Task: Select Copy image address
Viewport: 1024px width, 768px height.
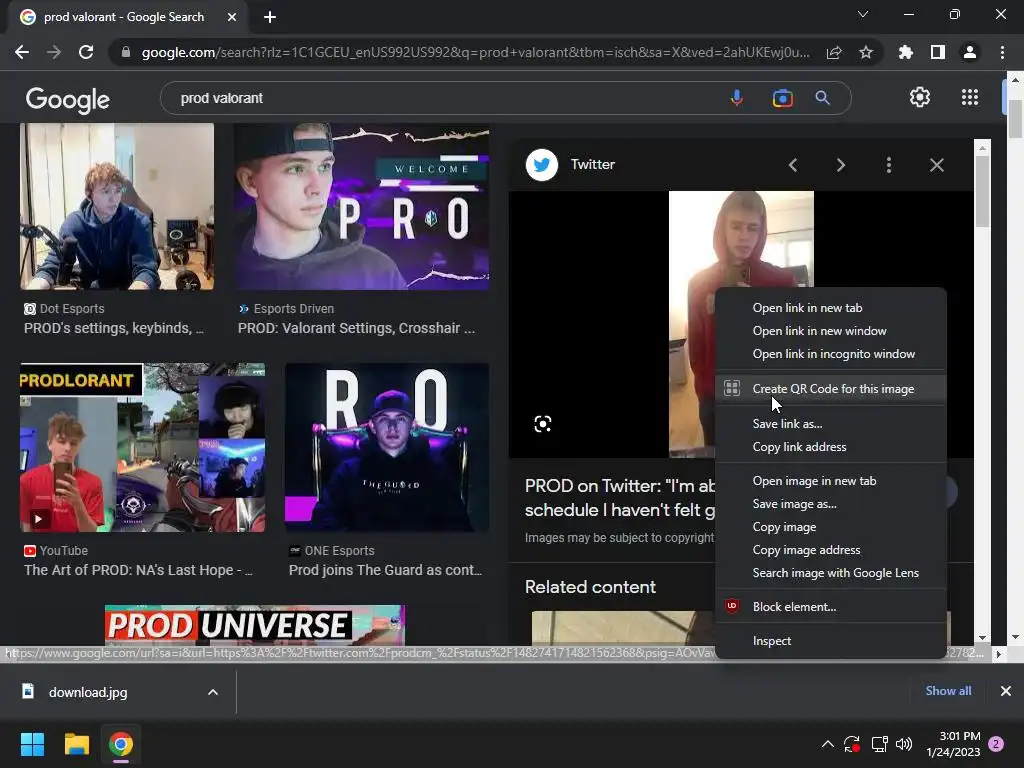Action: point(831,550)
